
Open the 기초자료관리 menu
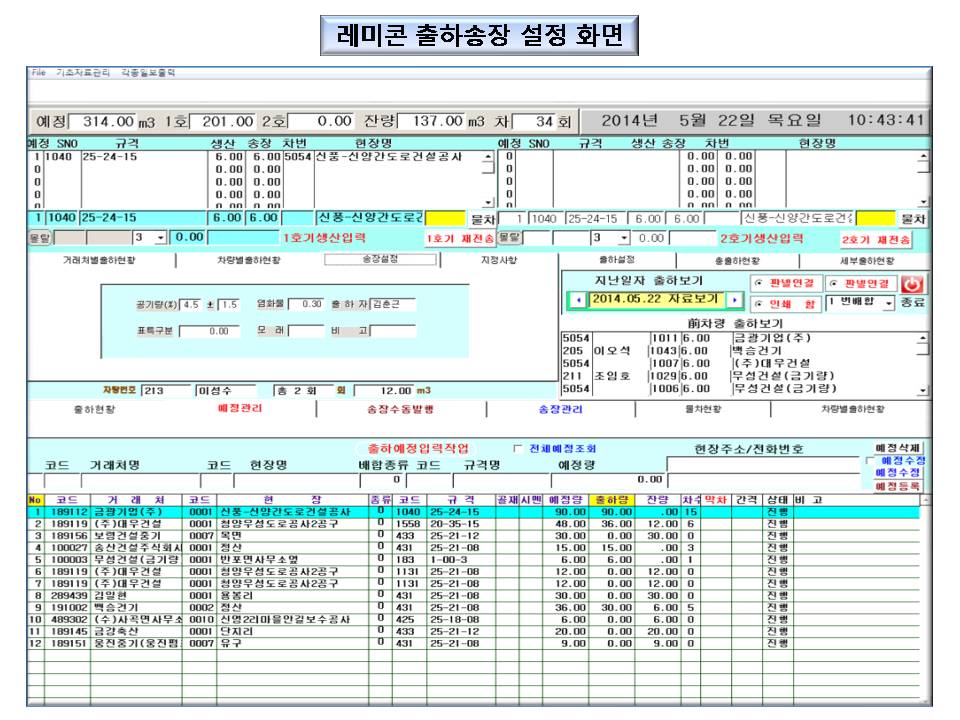[x=83, y=73]
